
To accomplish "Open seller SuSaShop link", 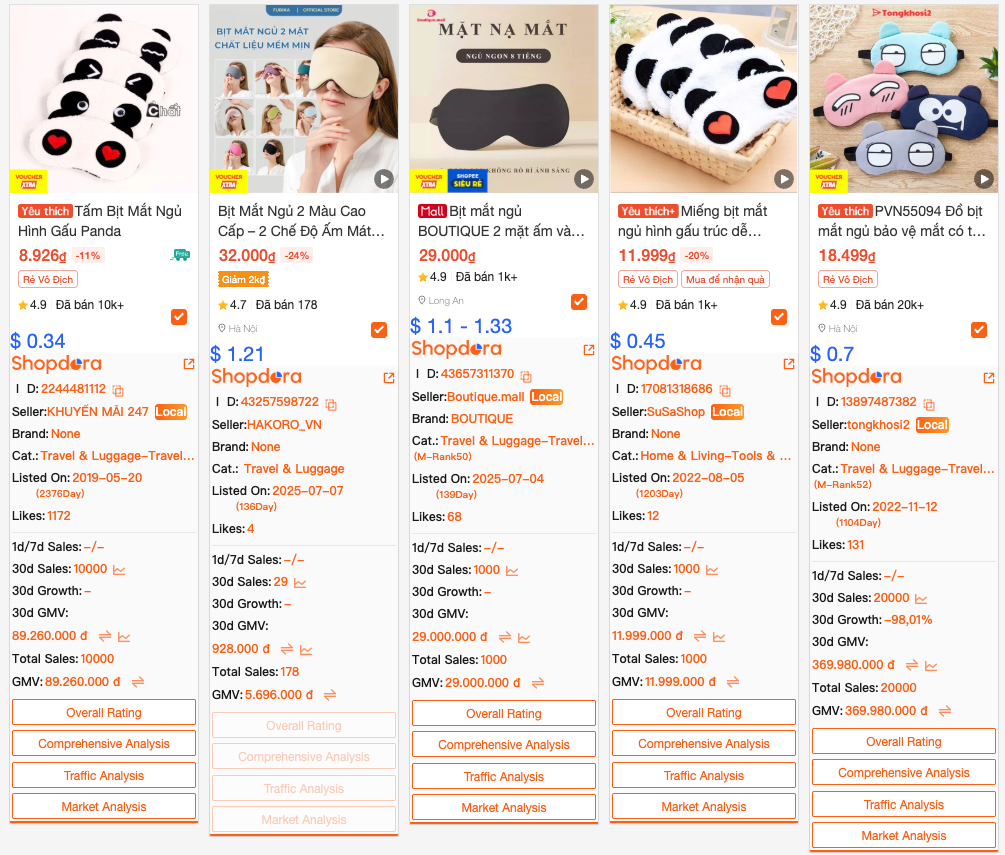I will [676, 411].
